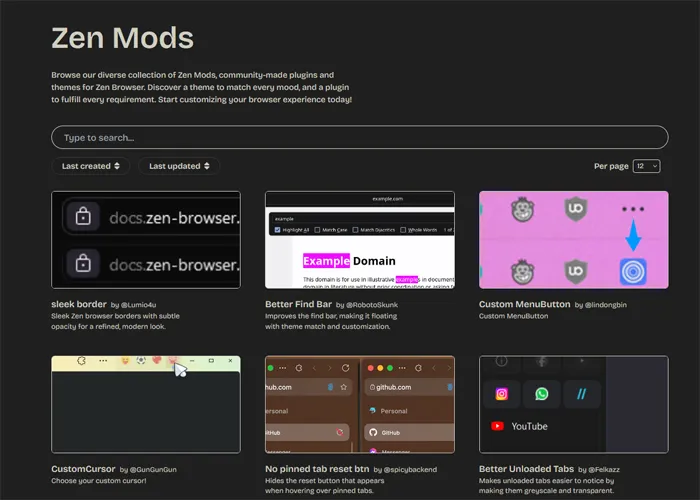Open the CustomCursor title link

[83, 469]
